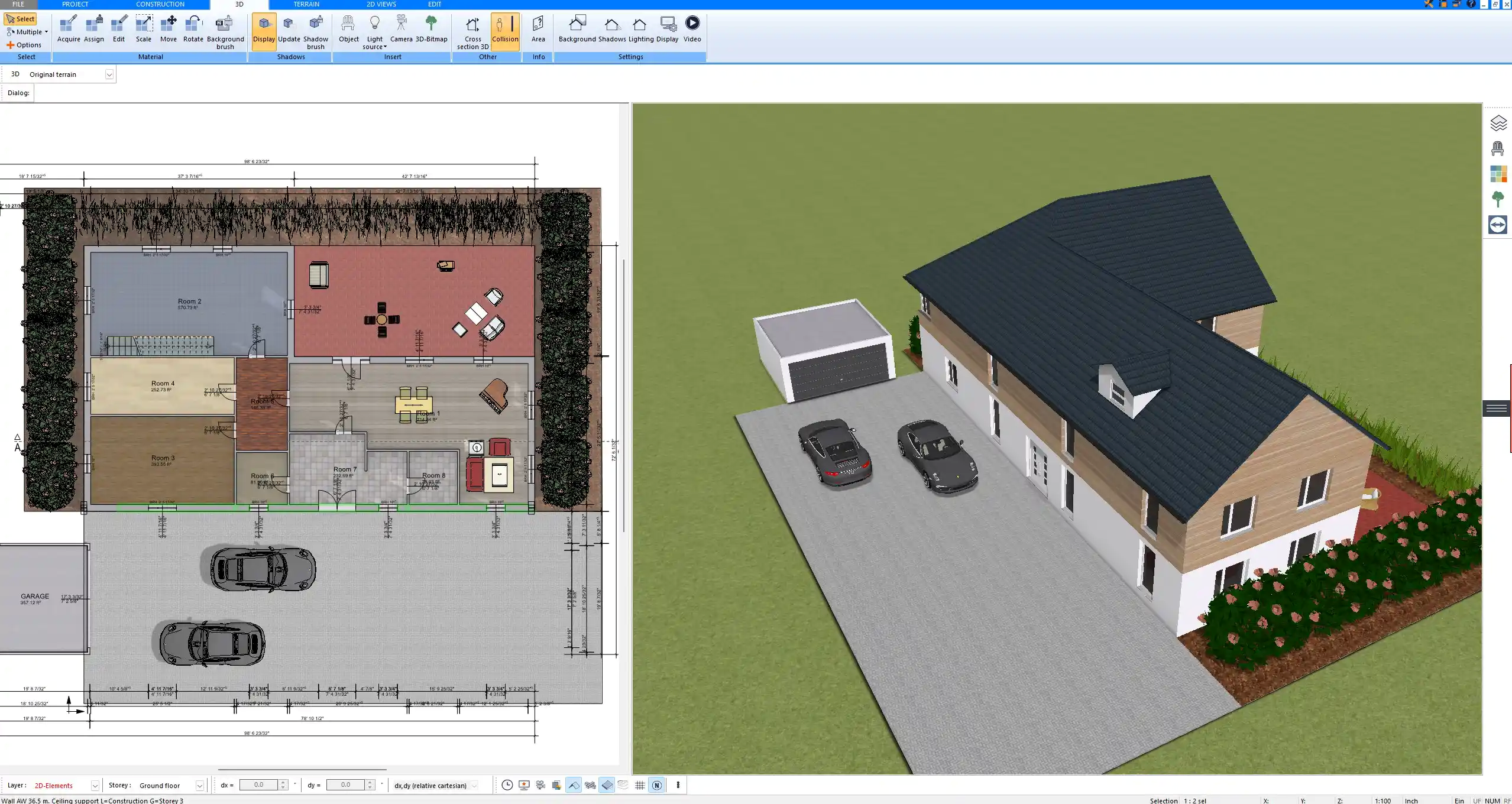Open the 2D VIEWS tab
Viewport: 1512px width, 804px height.
(381, 4)
